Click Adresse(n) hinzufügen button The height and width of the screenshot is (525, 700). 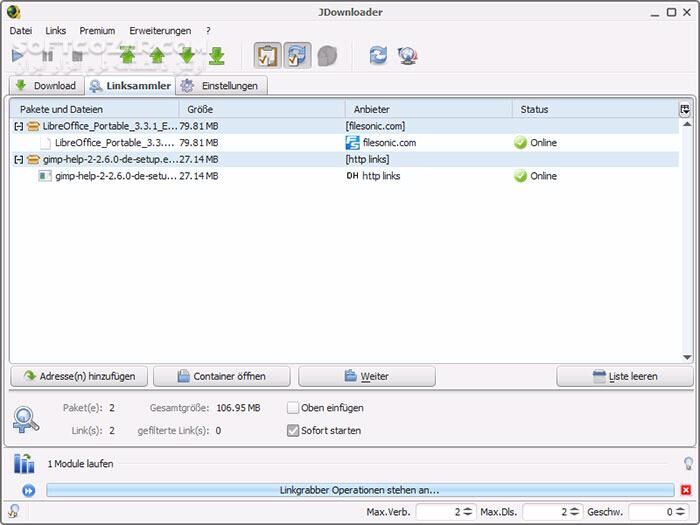pos(79,376)
